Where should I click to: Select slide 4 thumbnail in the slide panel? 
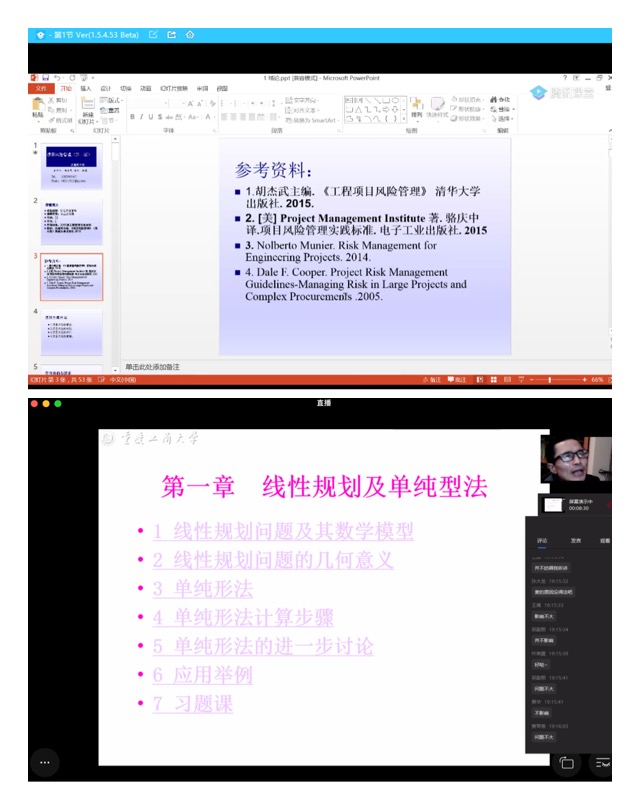[72, 332]
